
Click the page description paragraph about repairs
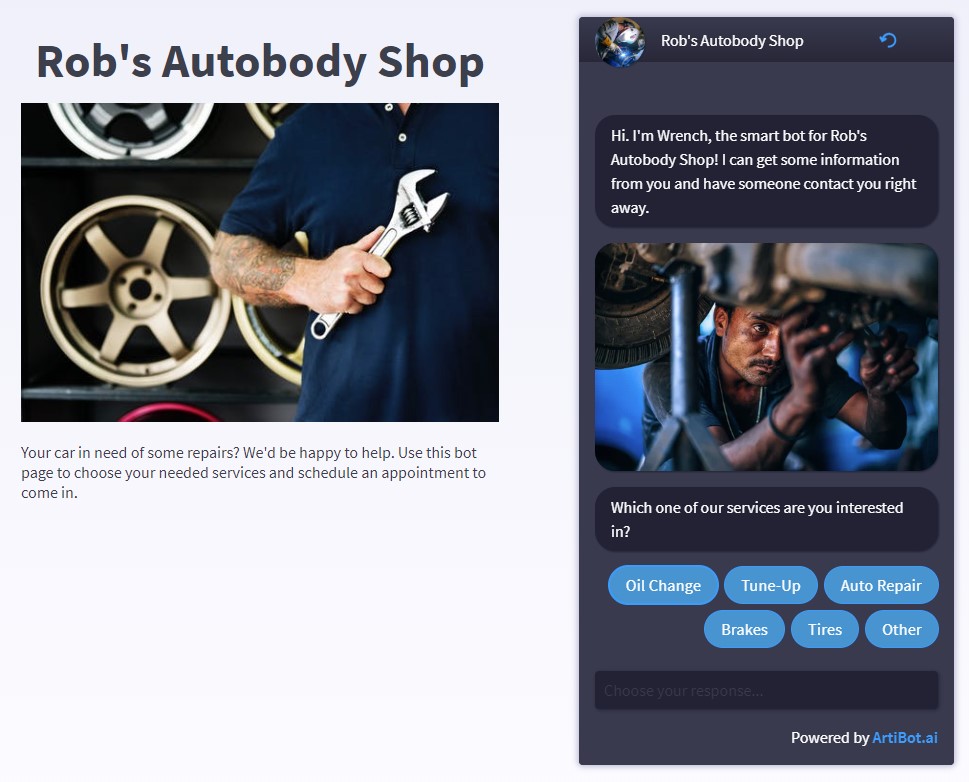point(253,472)
